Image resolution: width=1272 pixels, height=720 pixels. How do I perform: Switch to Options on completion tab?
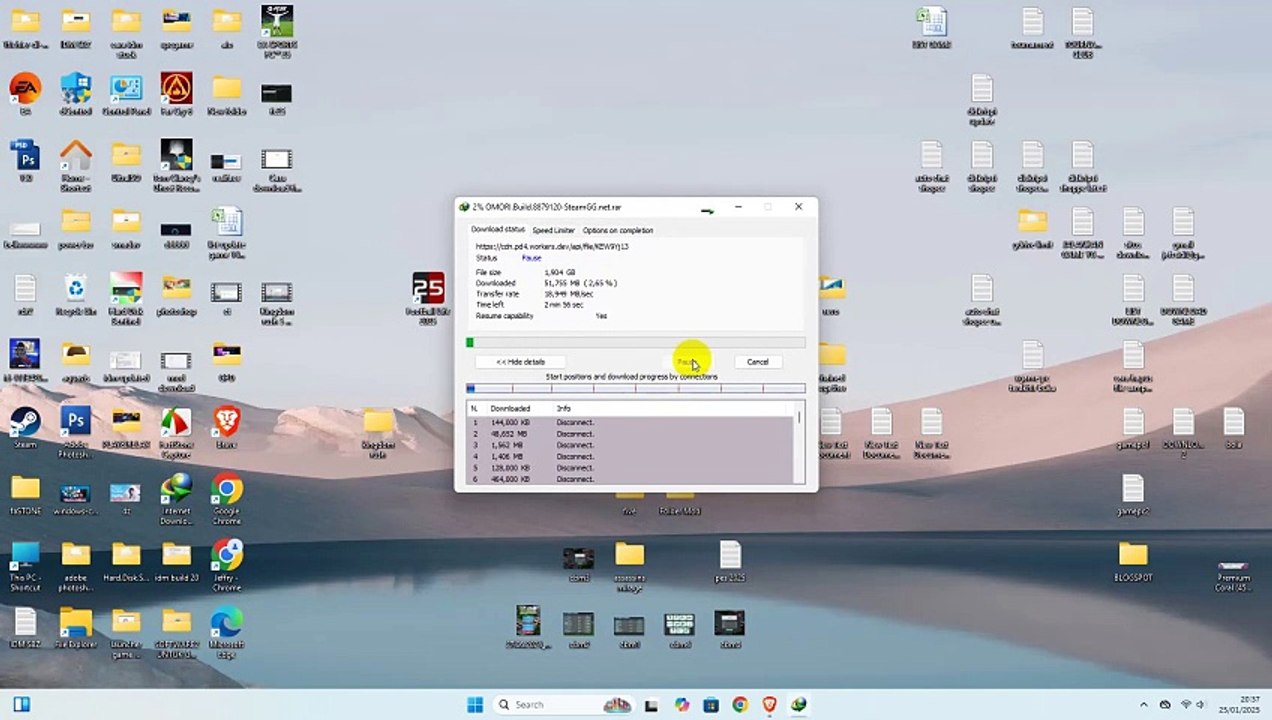pos(618,230)
